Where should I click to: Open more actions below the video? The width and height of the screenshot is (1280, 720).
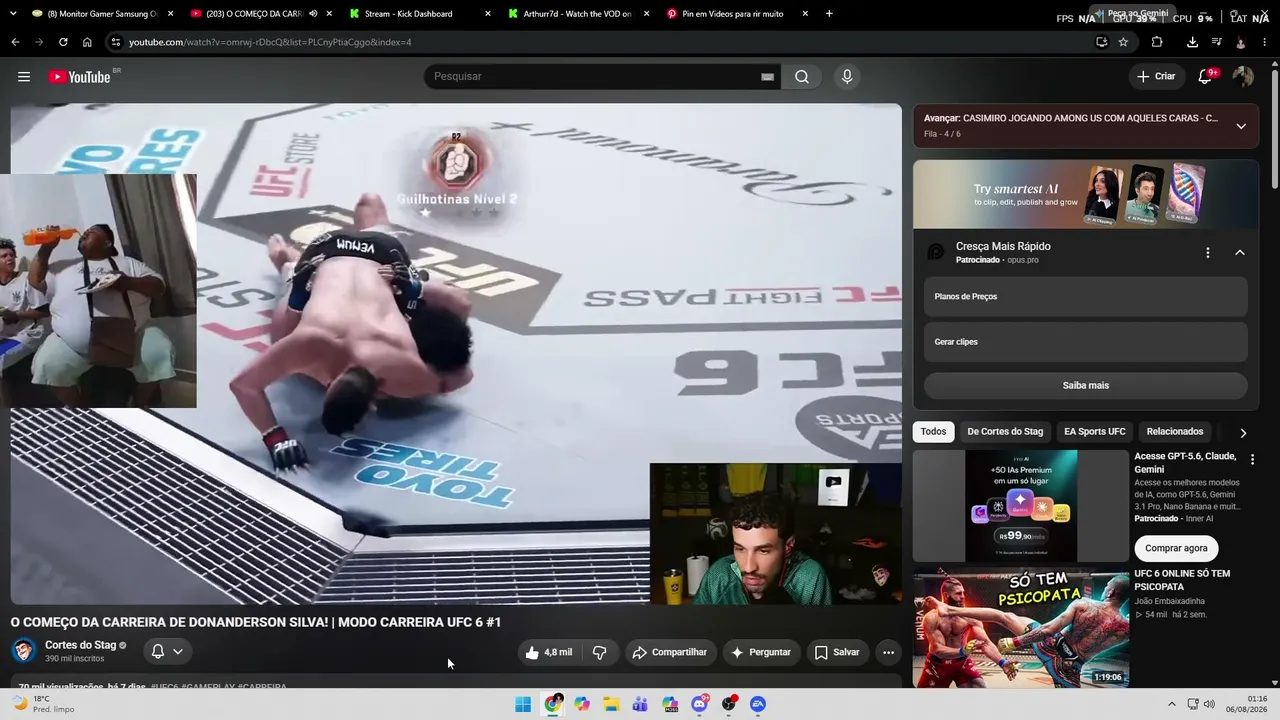click(x=888, y=652)
